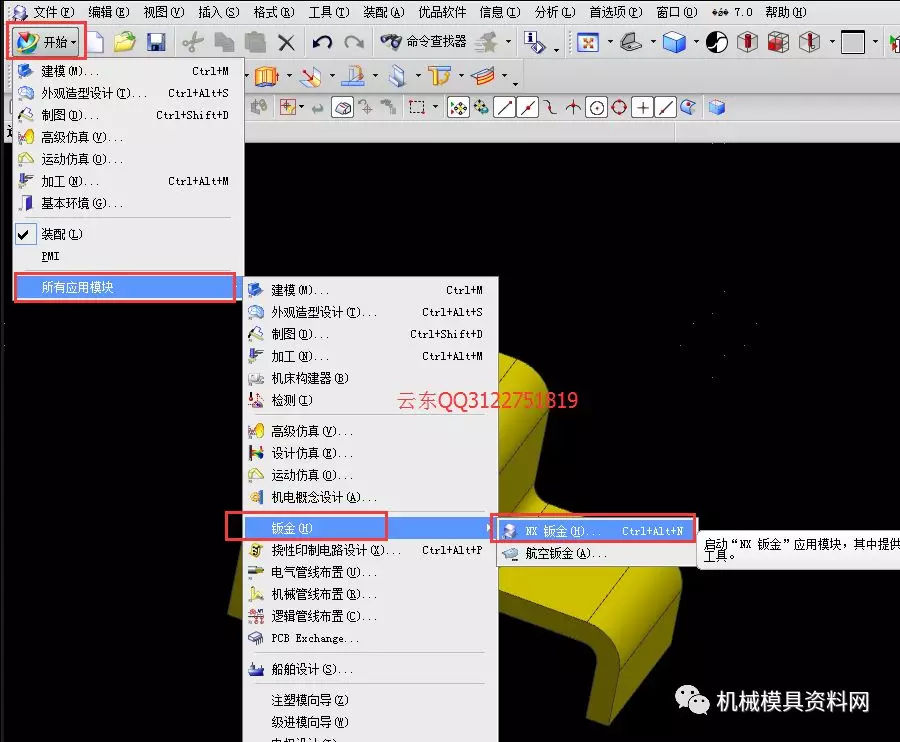Click the Undo arrow icon
Screen dimensions: 900x742
(322, 42)
